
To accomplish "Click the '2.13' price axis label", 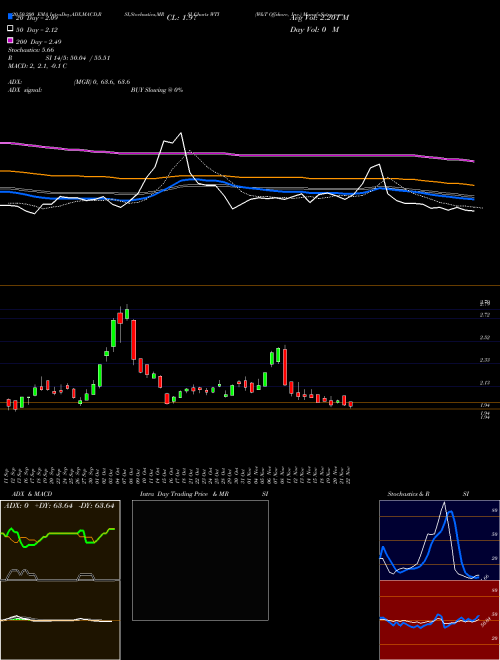I will pos(485,383).
